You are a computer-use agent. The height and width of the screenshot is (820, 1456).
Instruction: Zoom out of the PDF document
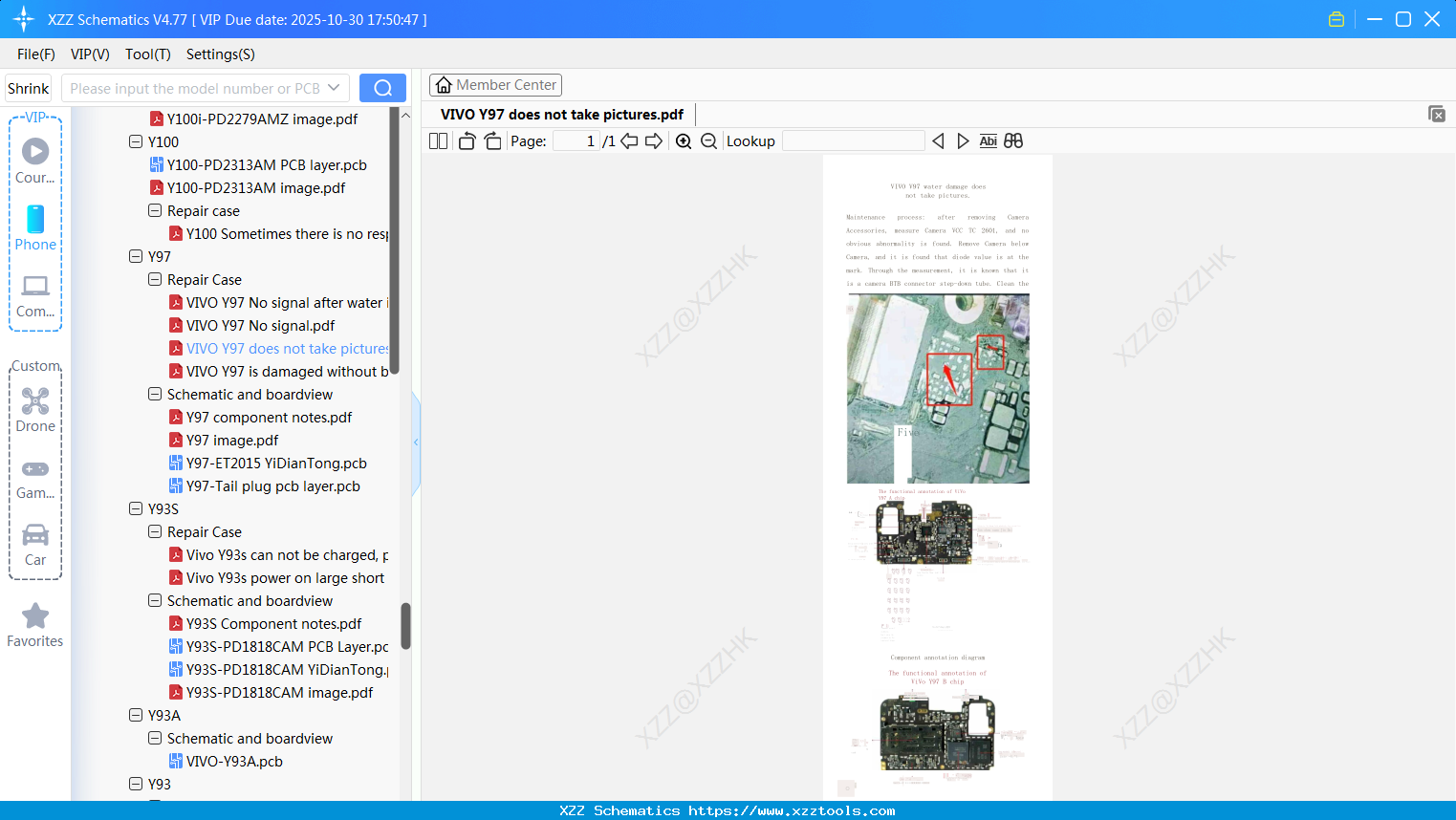point(708,141)
